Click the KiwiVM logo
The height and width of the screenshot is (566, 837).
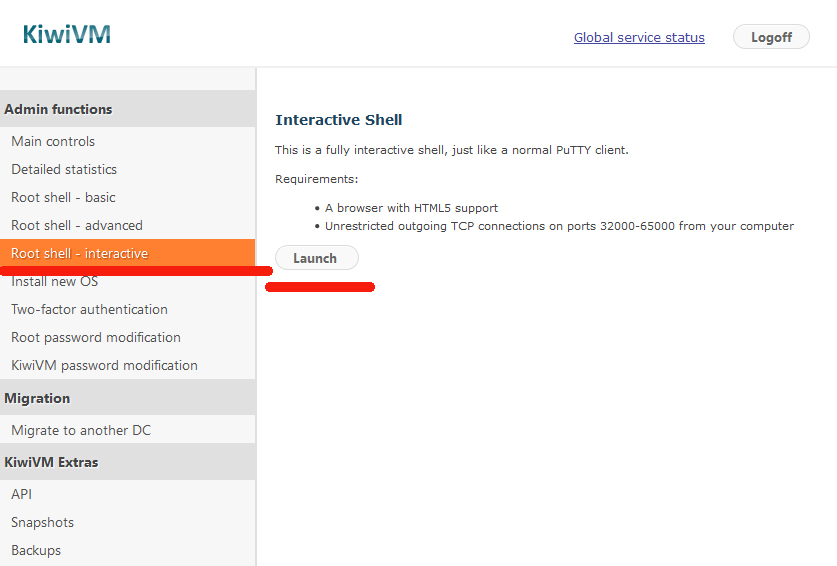tap(66, 35)
